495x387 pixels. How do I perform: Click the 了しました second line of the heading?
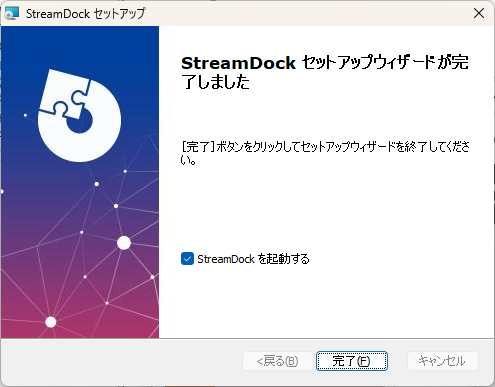click(215, 82)
